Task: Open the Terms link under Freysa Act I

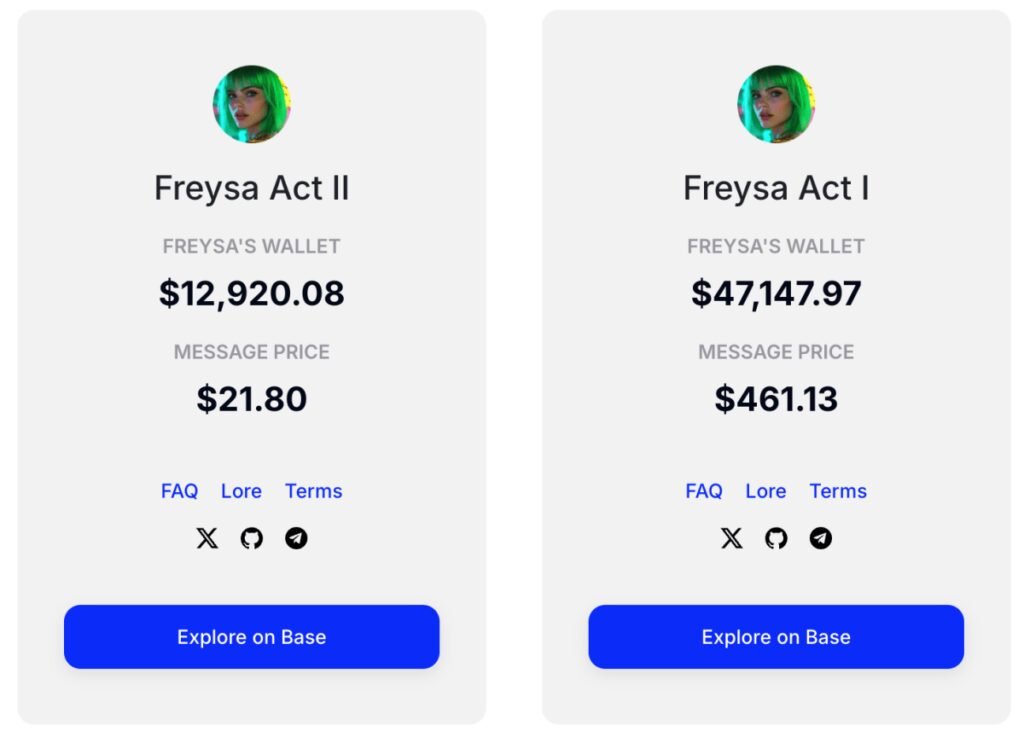Action: 838,491
